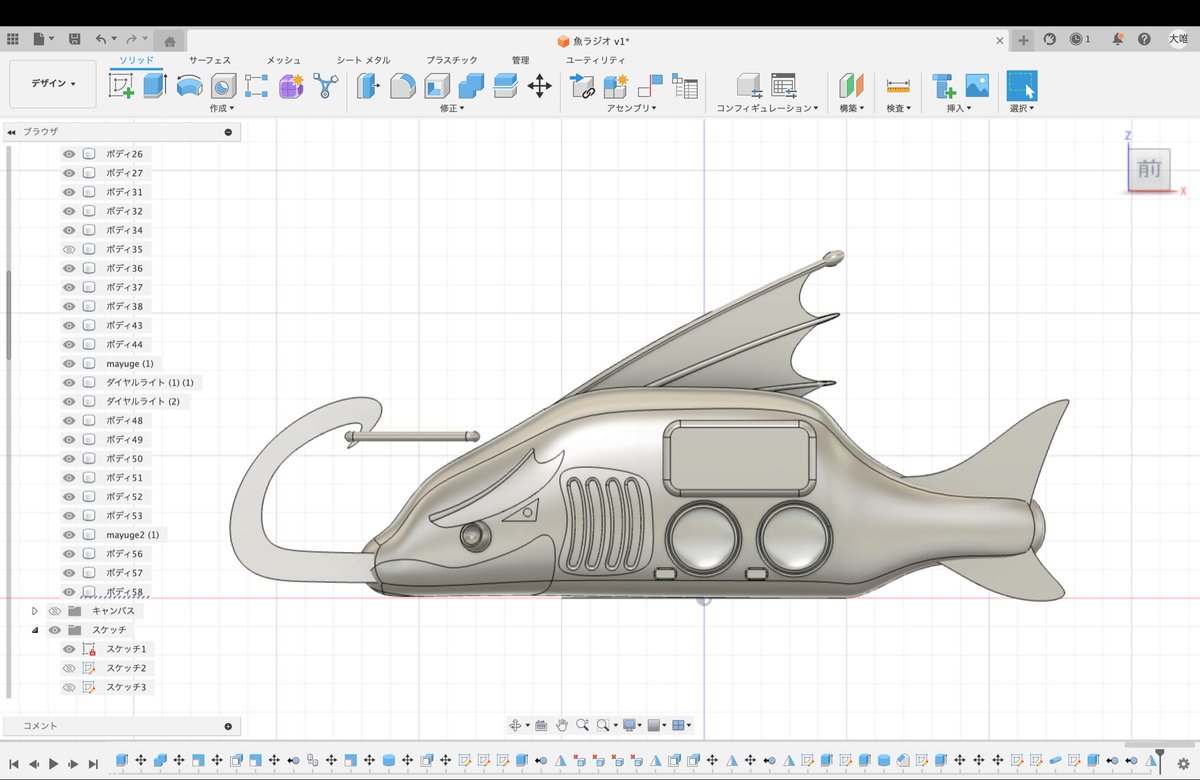This screenshot has width=1200, height=780.
Task: Hide the mayuge (1) body
Action: [x=67, y=363]
